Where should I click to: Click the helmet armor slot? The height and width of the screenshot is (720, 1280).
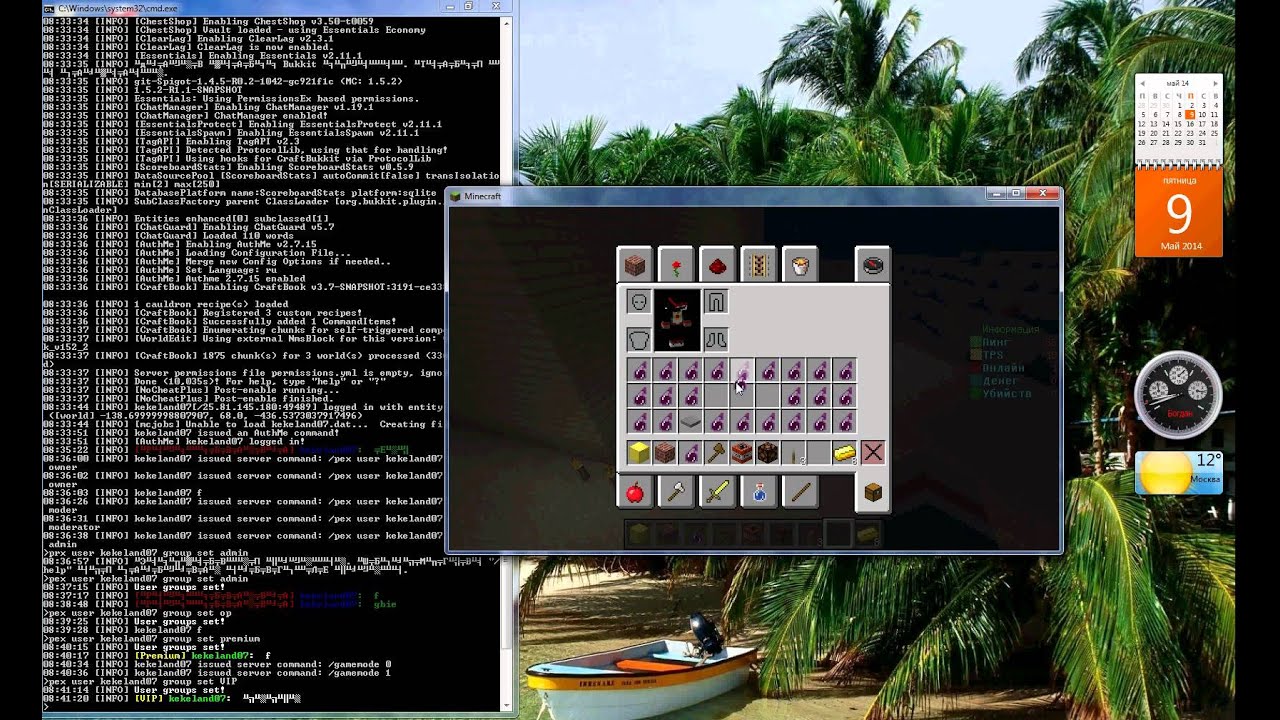pos(638,301)
